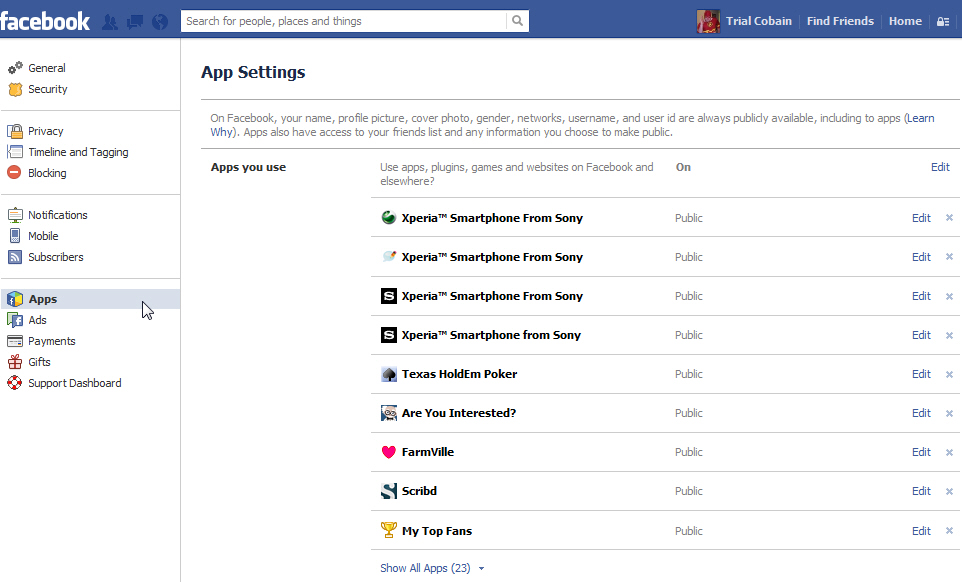Select Blocking in the sidebar
Screen dimensions: 962x582
coord(47,173)
